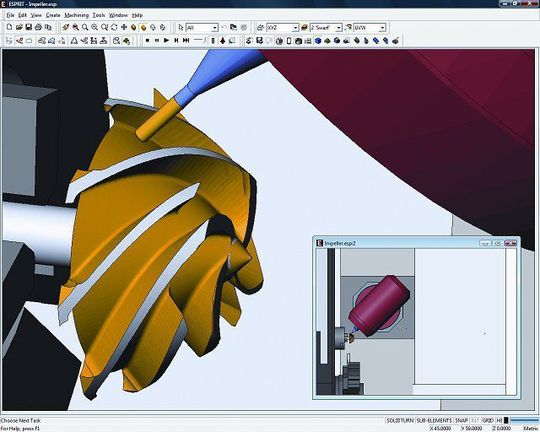Open the Machining menu
Viewport: 540px width, 432px height.
76,15
